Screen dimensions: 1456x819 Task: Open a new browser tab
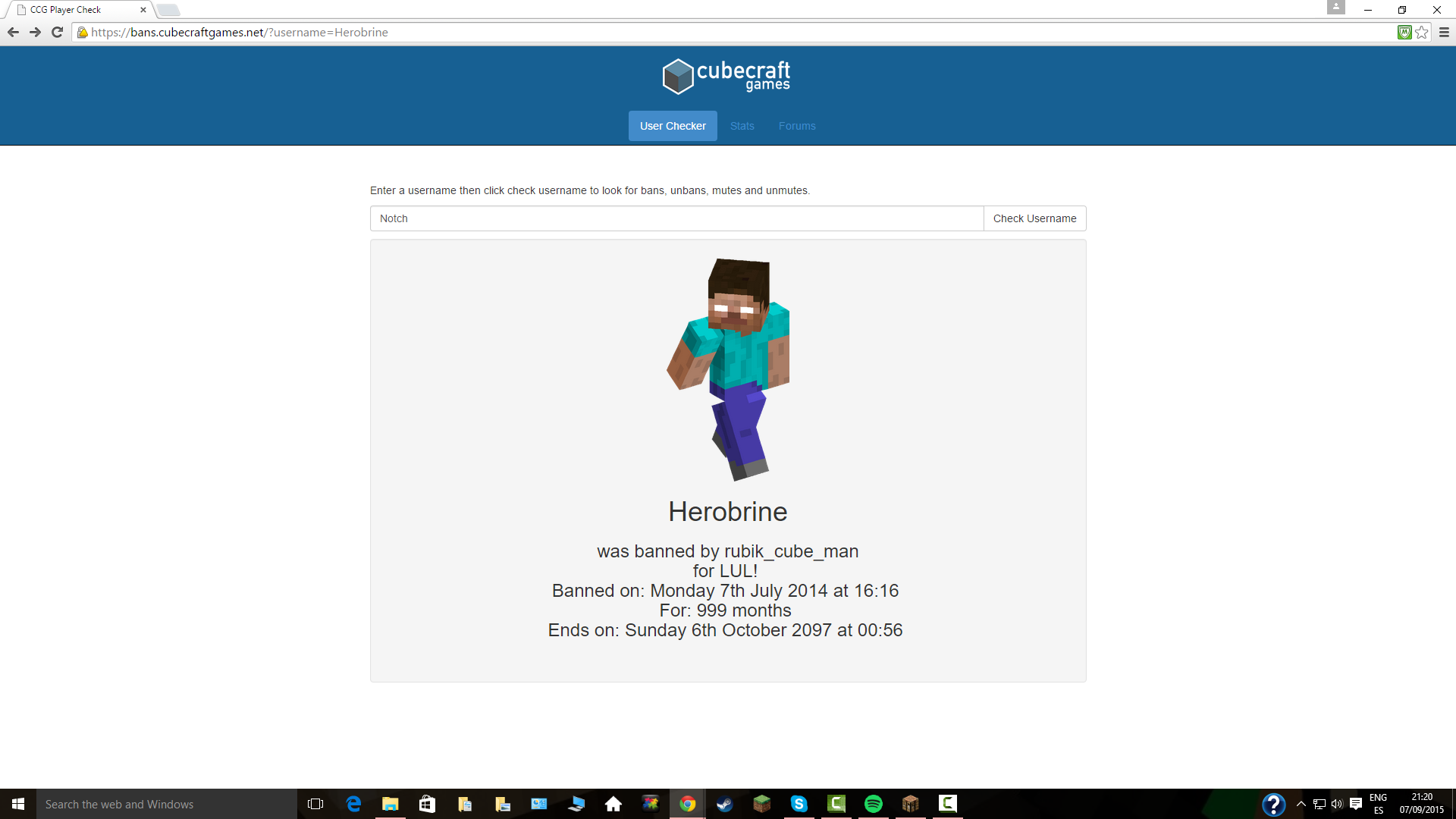168,10
